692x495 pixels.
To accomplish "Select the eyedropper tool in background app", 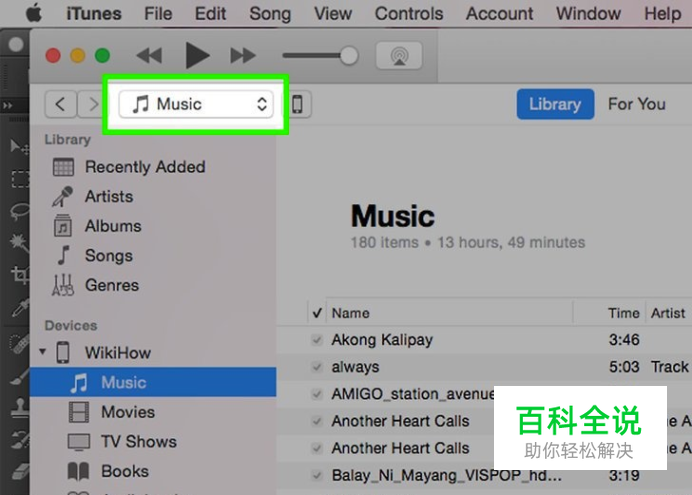I will [x=20, y=308].
